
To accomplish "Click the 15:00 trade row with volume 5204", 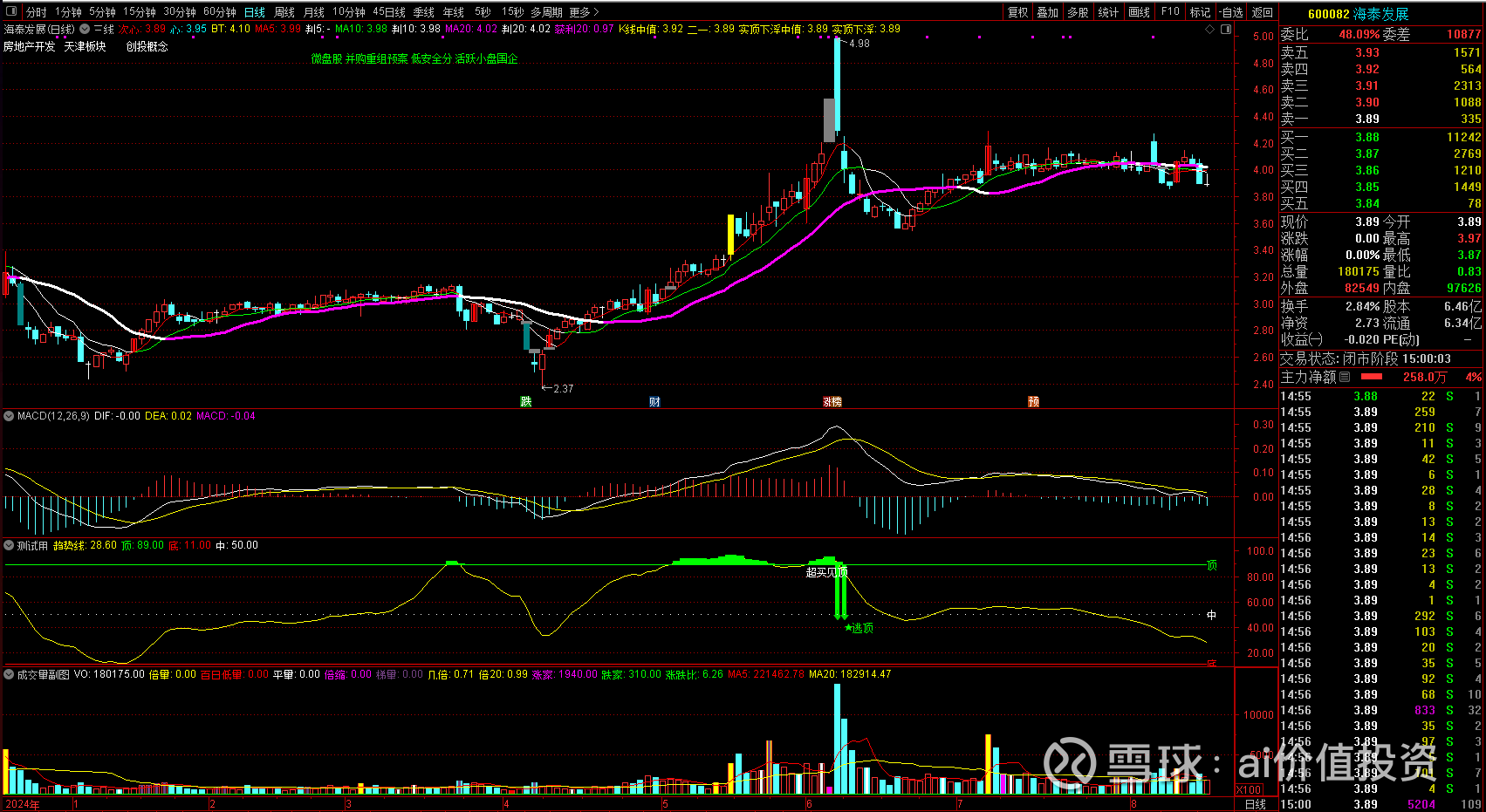I will [1381, 804].
